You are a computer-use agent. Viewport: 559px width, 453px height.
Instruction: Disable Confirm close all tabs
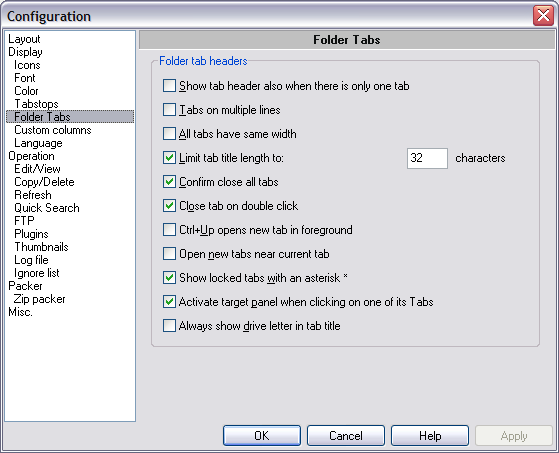coord(169,182)
